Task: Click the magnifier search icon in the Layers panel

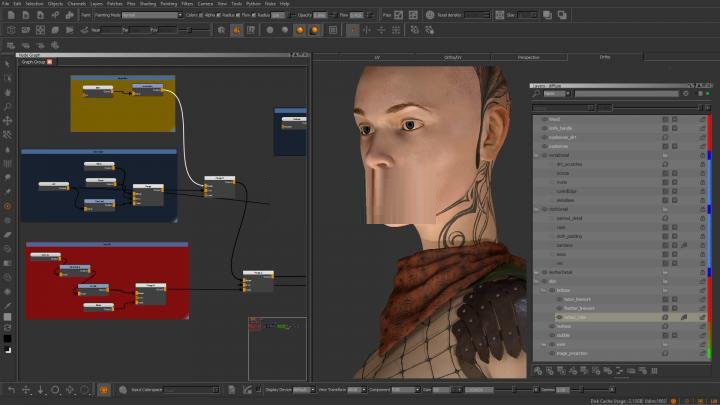Action: tap(536, 94)
